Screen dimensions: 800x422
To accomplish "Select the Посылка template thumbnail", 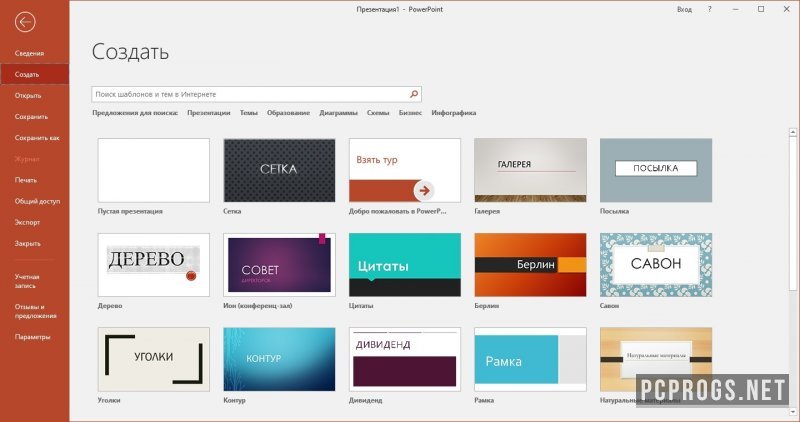I will pyautogui.click(x=656, y=170).
